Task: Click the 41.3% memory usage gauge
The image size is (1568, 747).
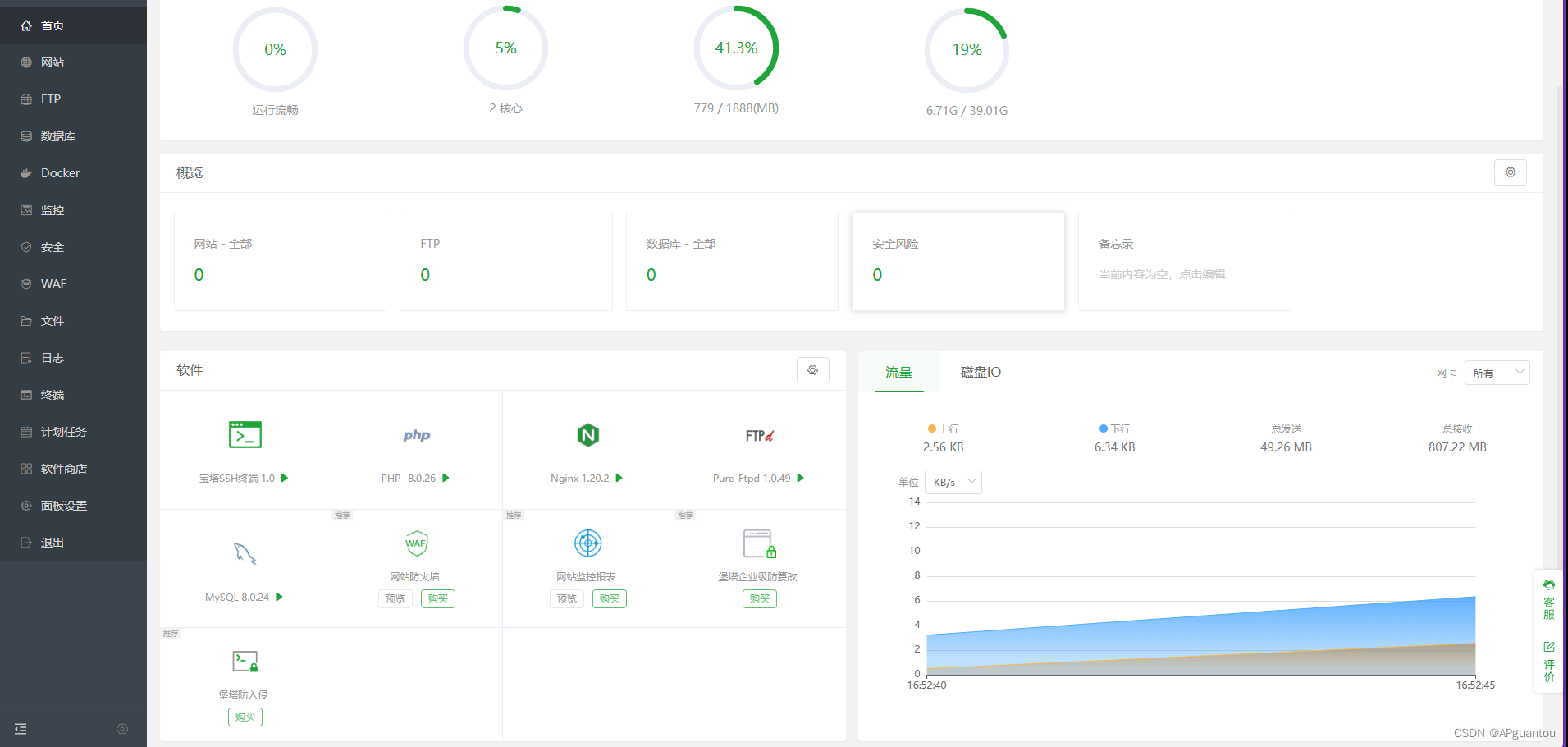Action: [736, 48]
